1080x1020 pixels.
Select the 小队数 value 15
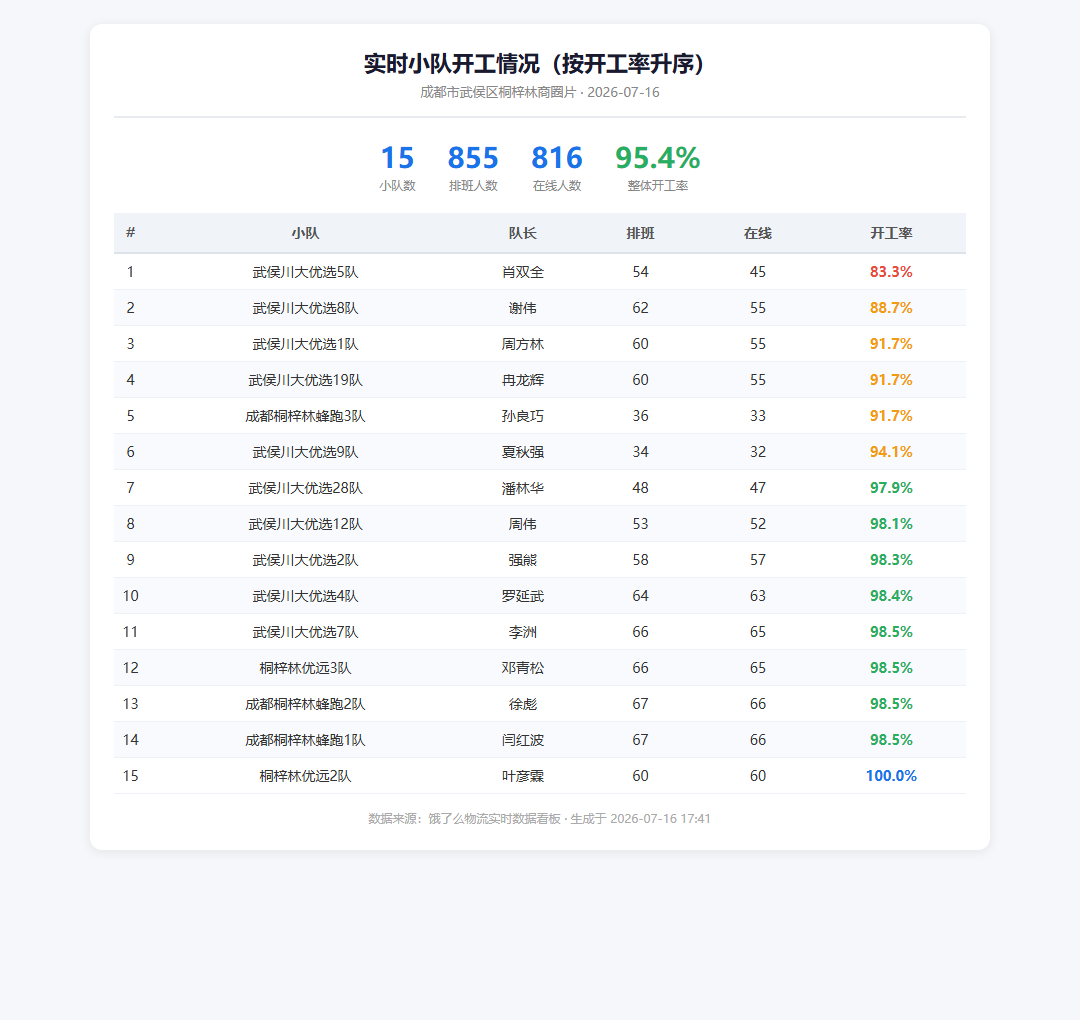click(397, 158)
